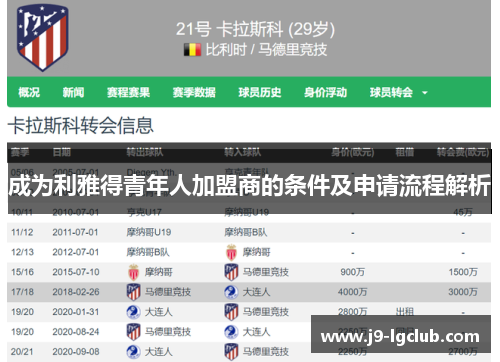Click the Belgium flag icon
This screenshot has height=362, width=500.
point(192,50)
